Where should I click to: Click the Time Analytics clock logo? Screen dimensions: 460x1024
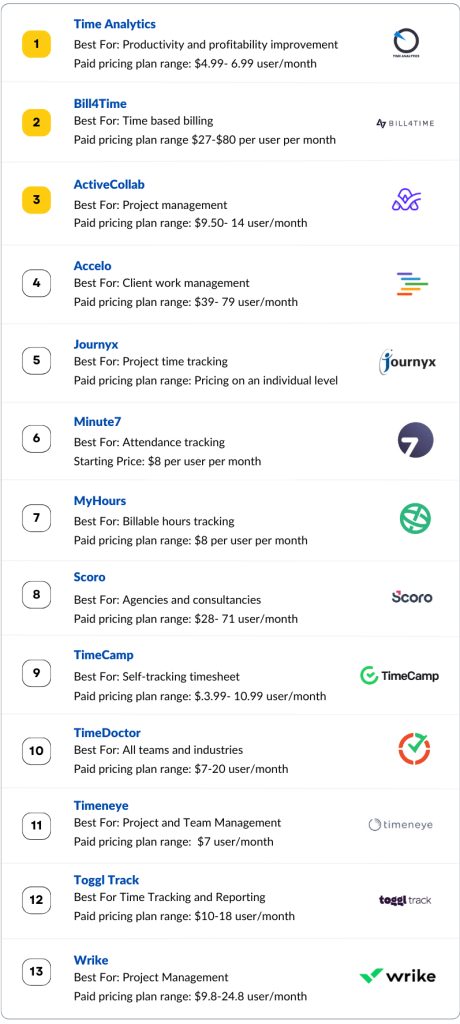pyautogui.click(x=410, y=44)
